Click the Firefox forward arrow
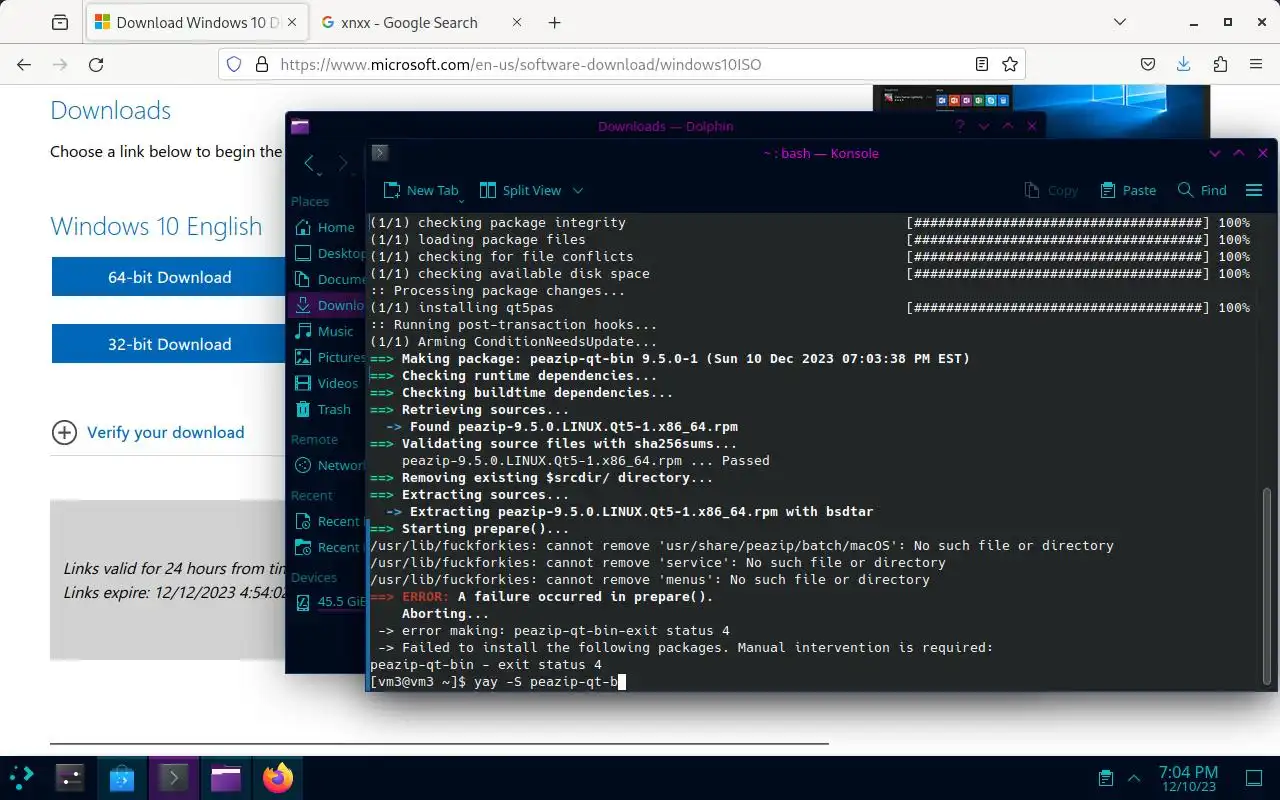The width and height of the screenshot is (1280, 800). pos(60,64)
